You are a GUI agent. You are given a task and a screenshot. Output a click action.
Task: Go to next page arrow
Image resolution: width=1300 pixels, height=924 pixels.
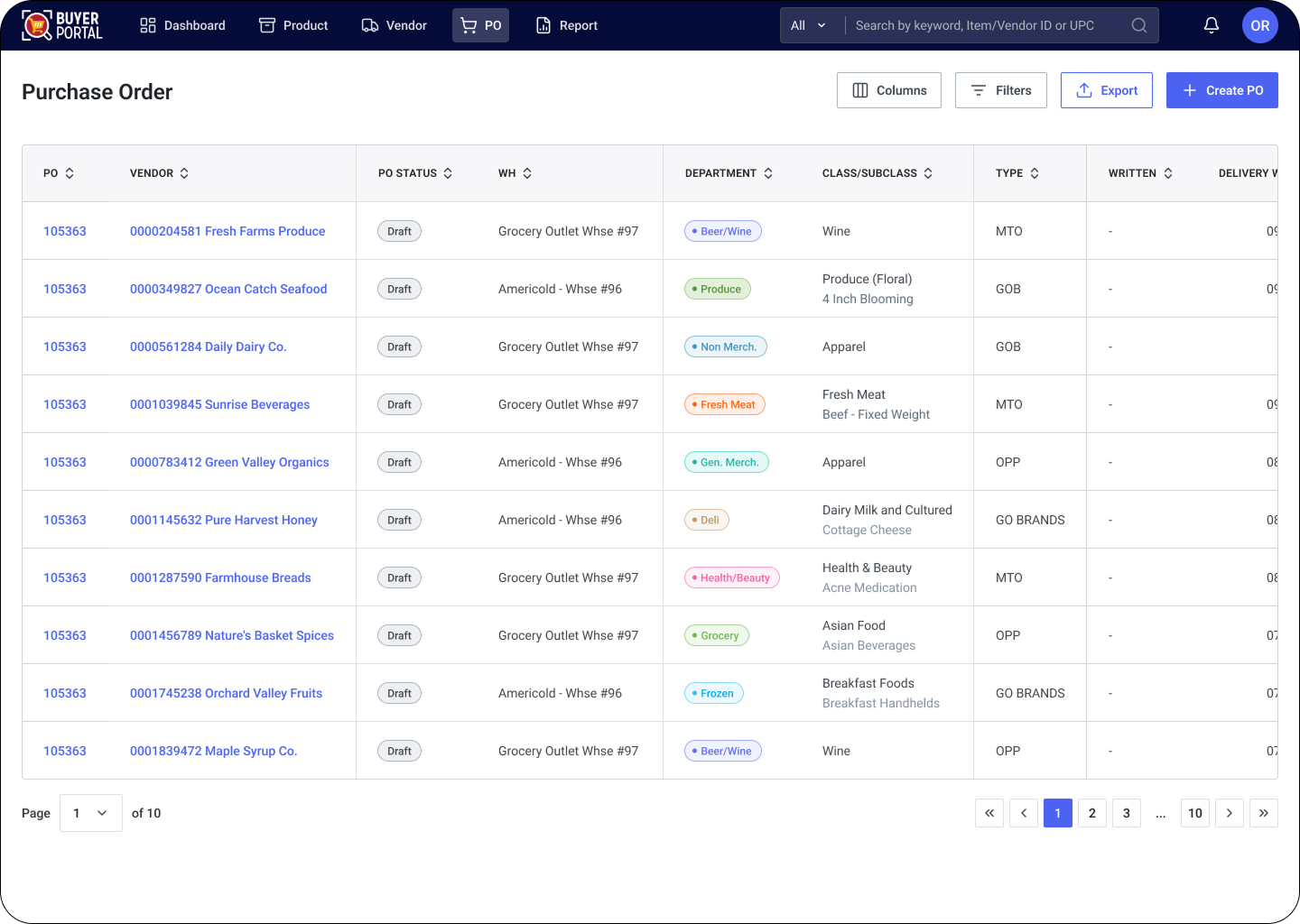(1229, 813)
